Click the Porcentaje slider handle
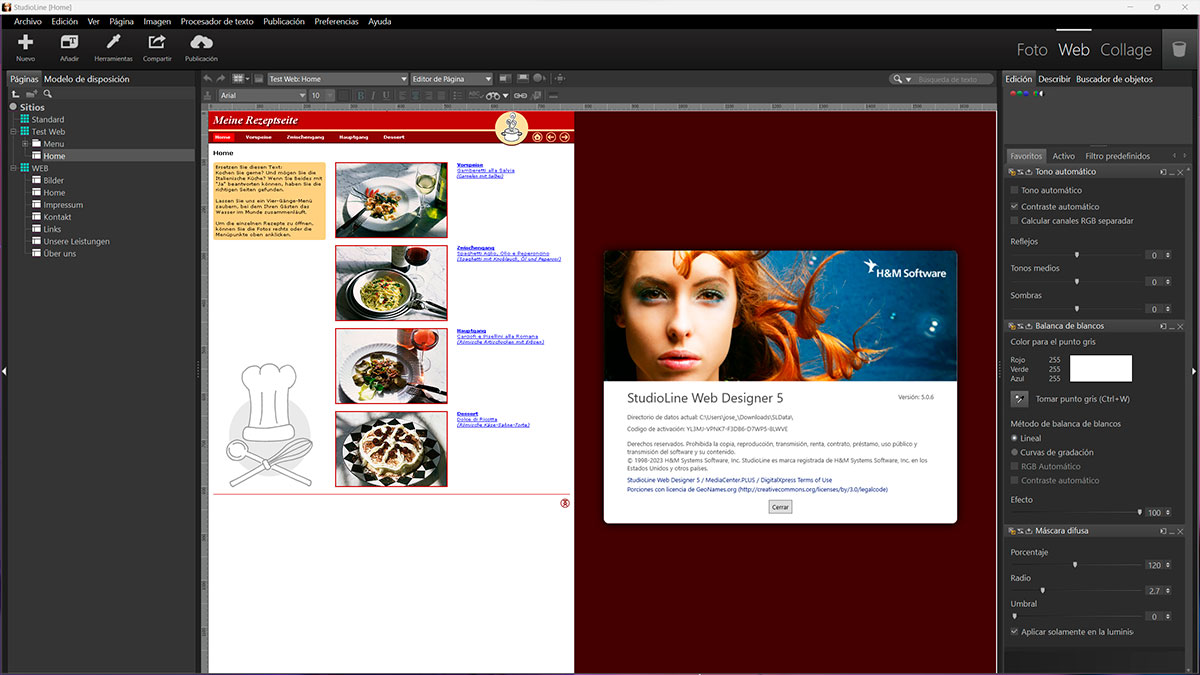 pyautogui.click(x=1075, y=564)
